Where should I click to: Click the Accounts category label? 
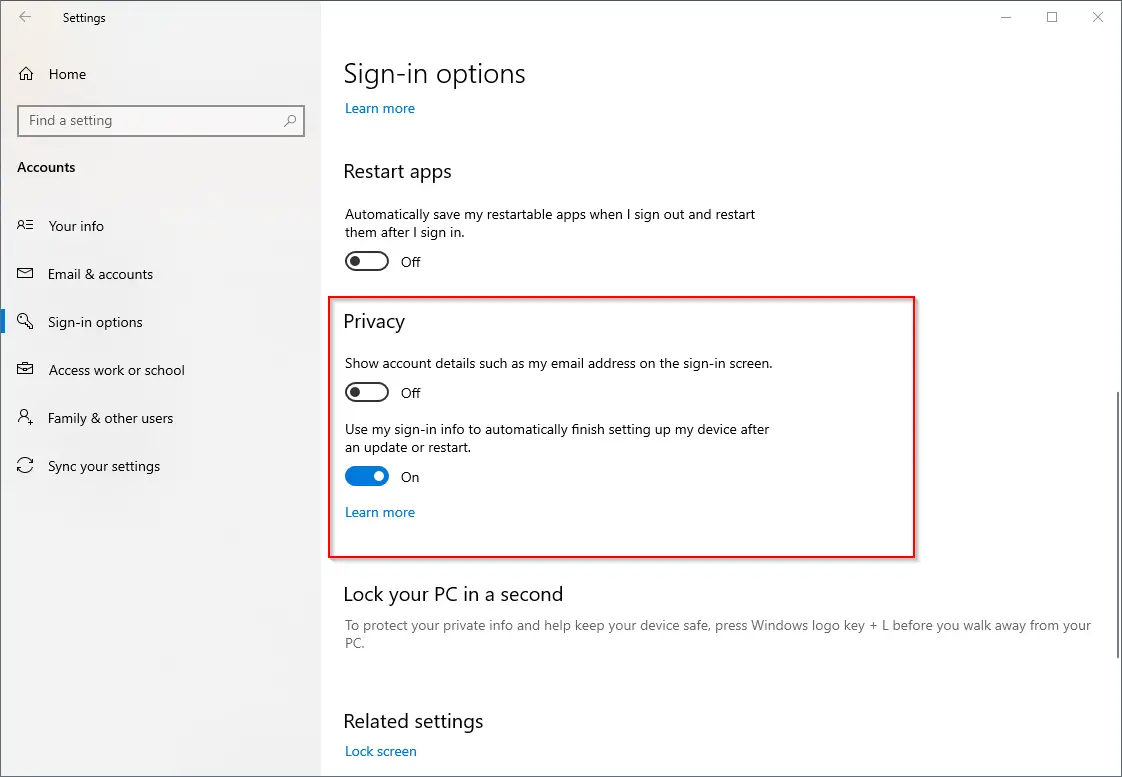tap(47, 167)
